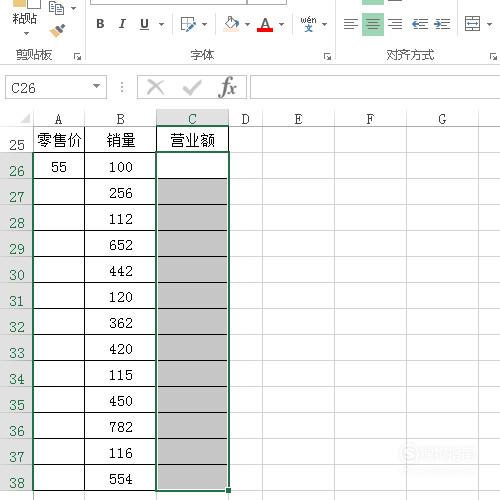This screenshot has height=500, width=500.
Task: Select the cell containing 256
Action: (120, 192)
